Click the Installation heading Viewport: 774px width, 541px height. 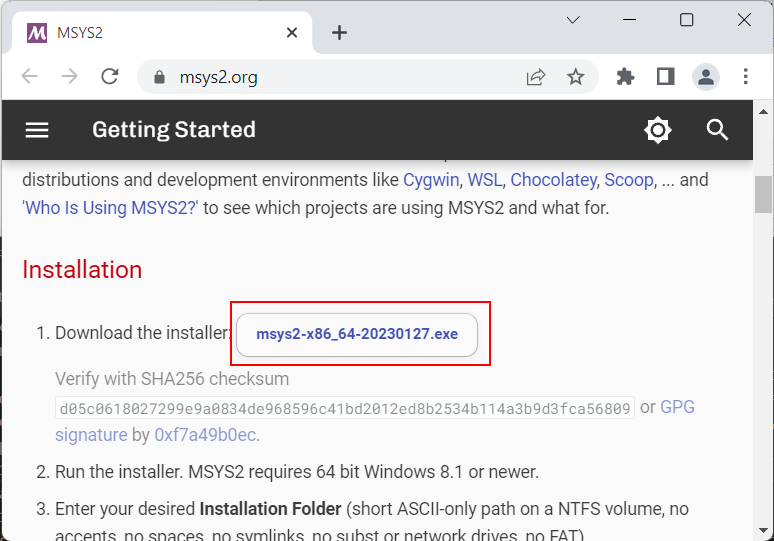(x=82, y=270)
